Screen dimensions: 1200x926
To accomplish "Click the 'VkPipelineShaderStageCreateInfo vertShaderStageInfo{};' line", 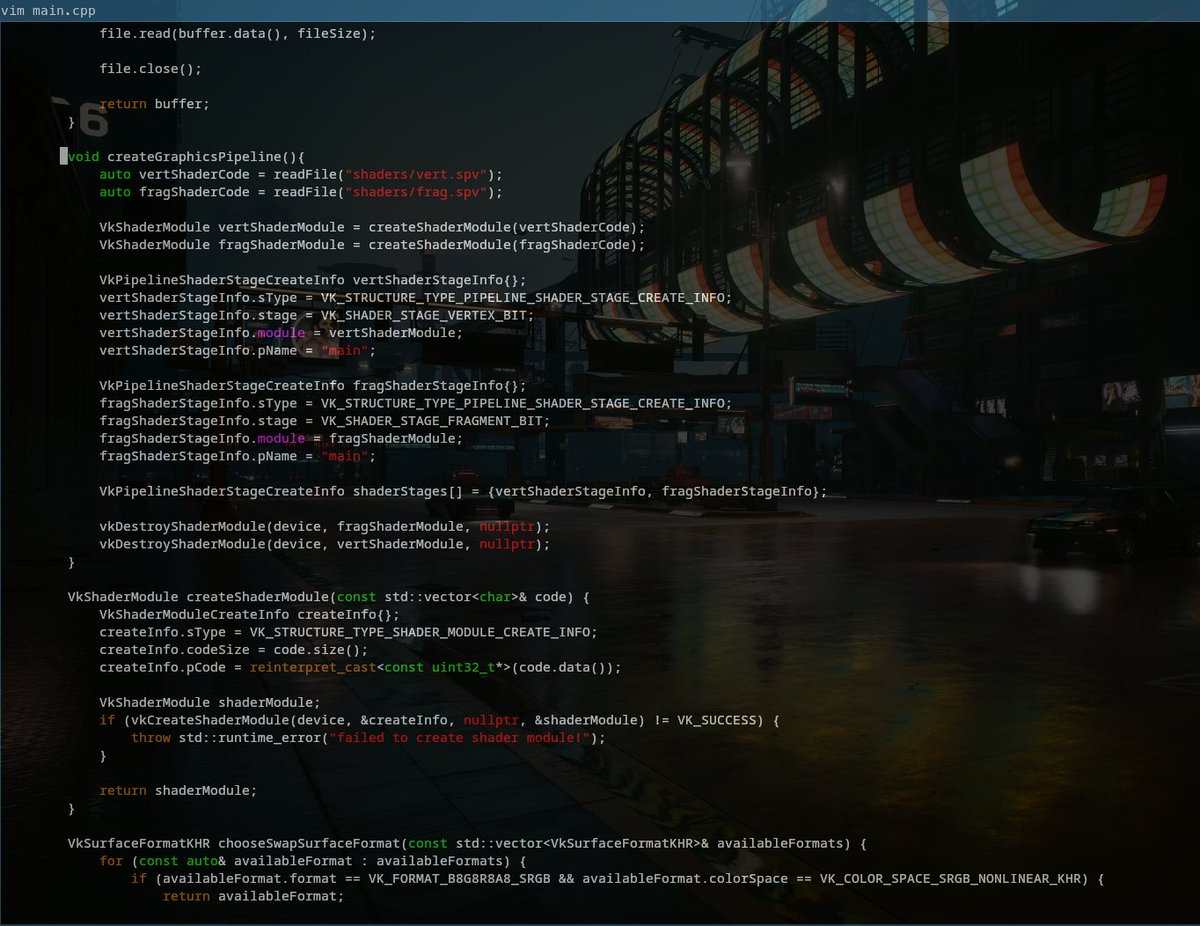I will [313, 280].
